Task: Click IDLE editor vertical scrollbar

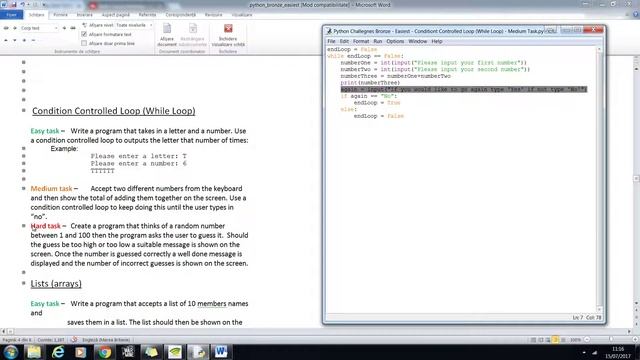Action: pos(599,179)
